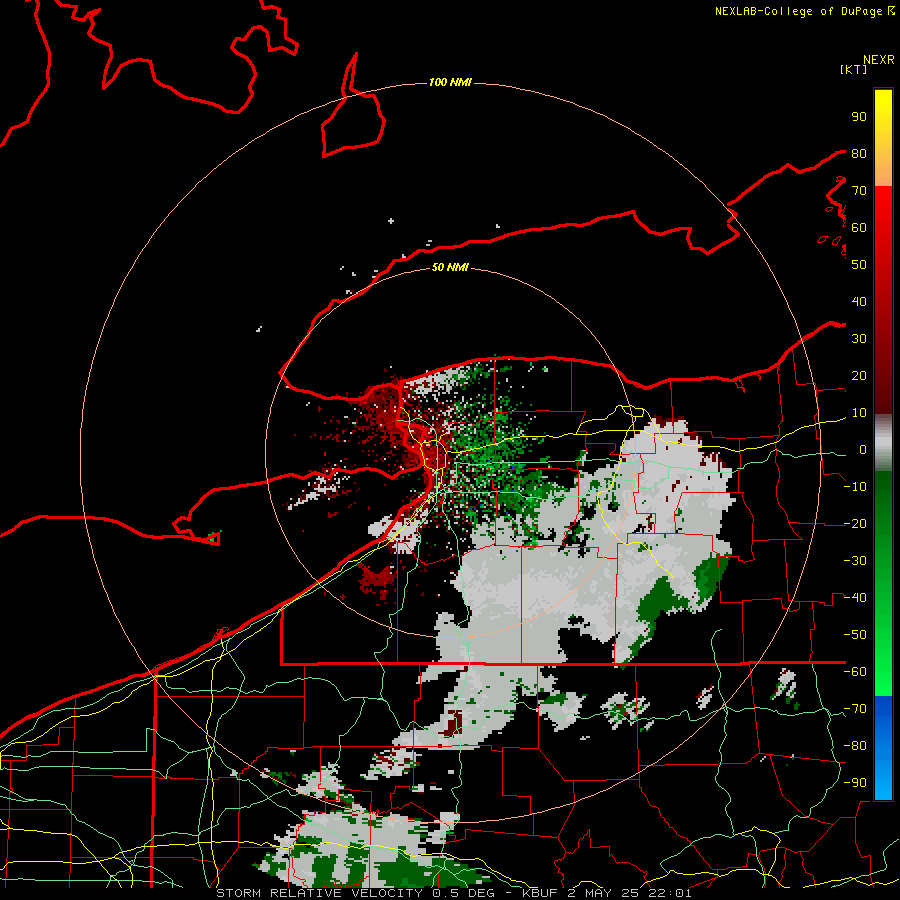This screenshot has width=900, height=900.
Task: Click the small green triangle marker on the lakeshore
Action: tap(214, 538)
